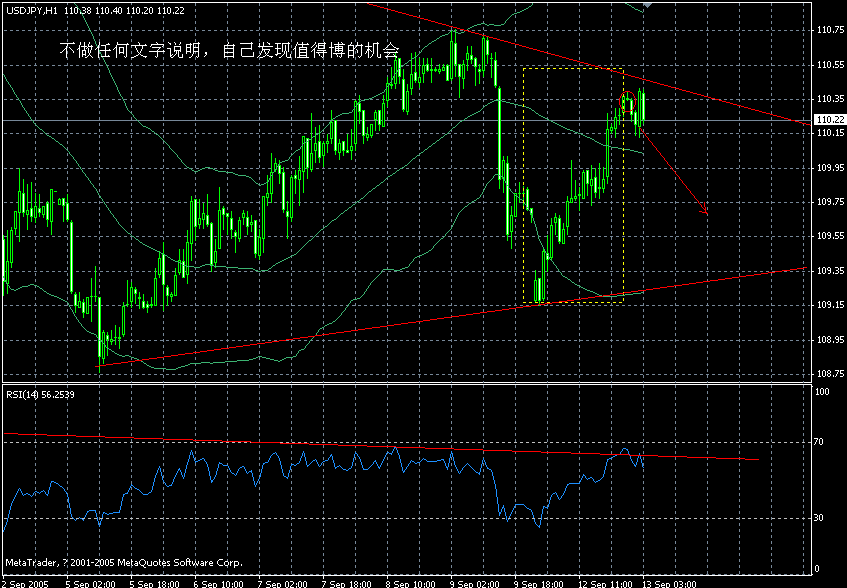847x588 pixels.
Task: Click the RSI level 70 gridline label
Action: pyautogui.click(x=816, y=440)
